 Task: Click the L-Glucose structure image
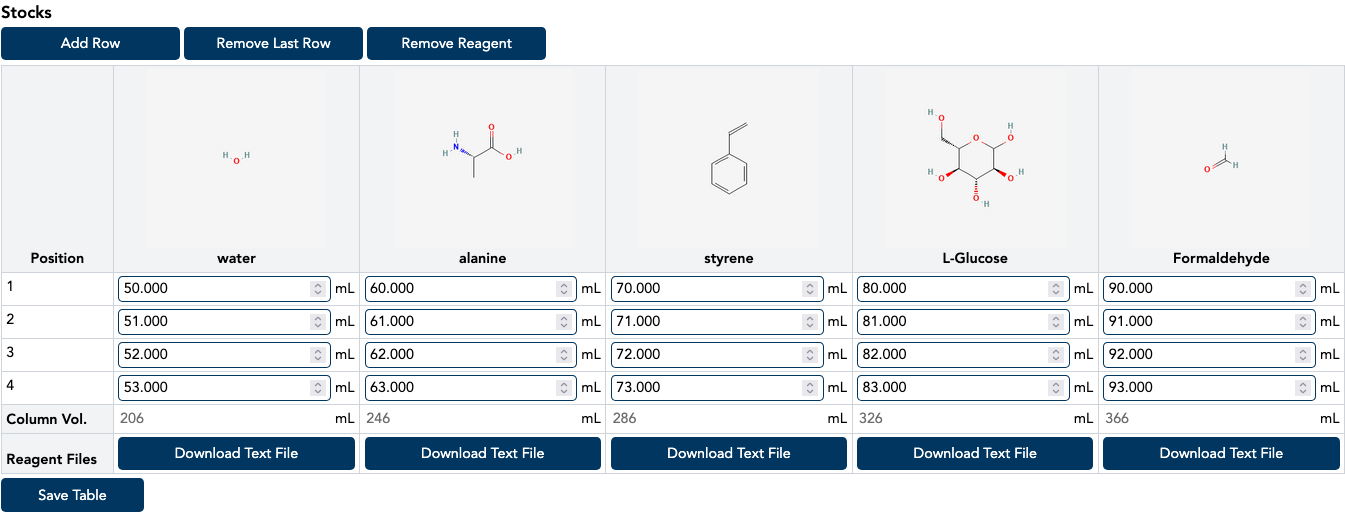pyautogui.click(x=975, y=158)
